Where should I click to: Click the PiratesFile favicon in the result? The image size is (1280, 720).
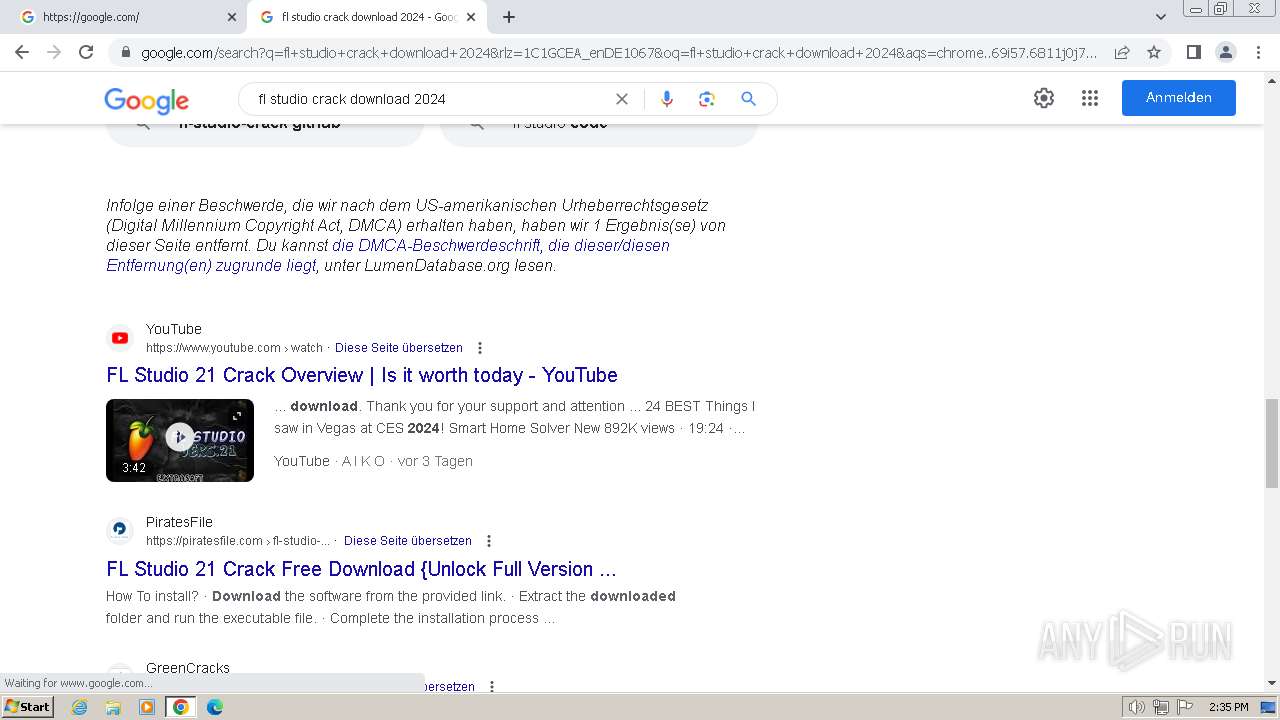coord(120,531)
